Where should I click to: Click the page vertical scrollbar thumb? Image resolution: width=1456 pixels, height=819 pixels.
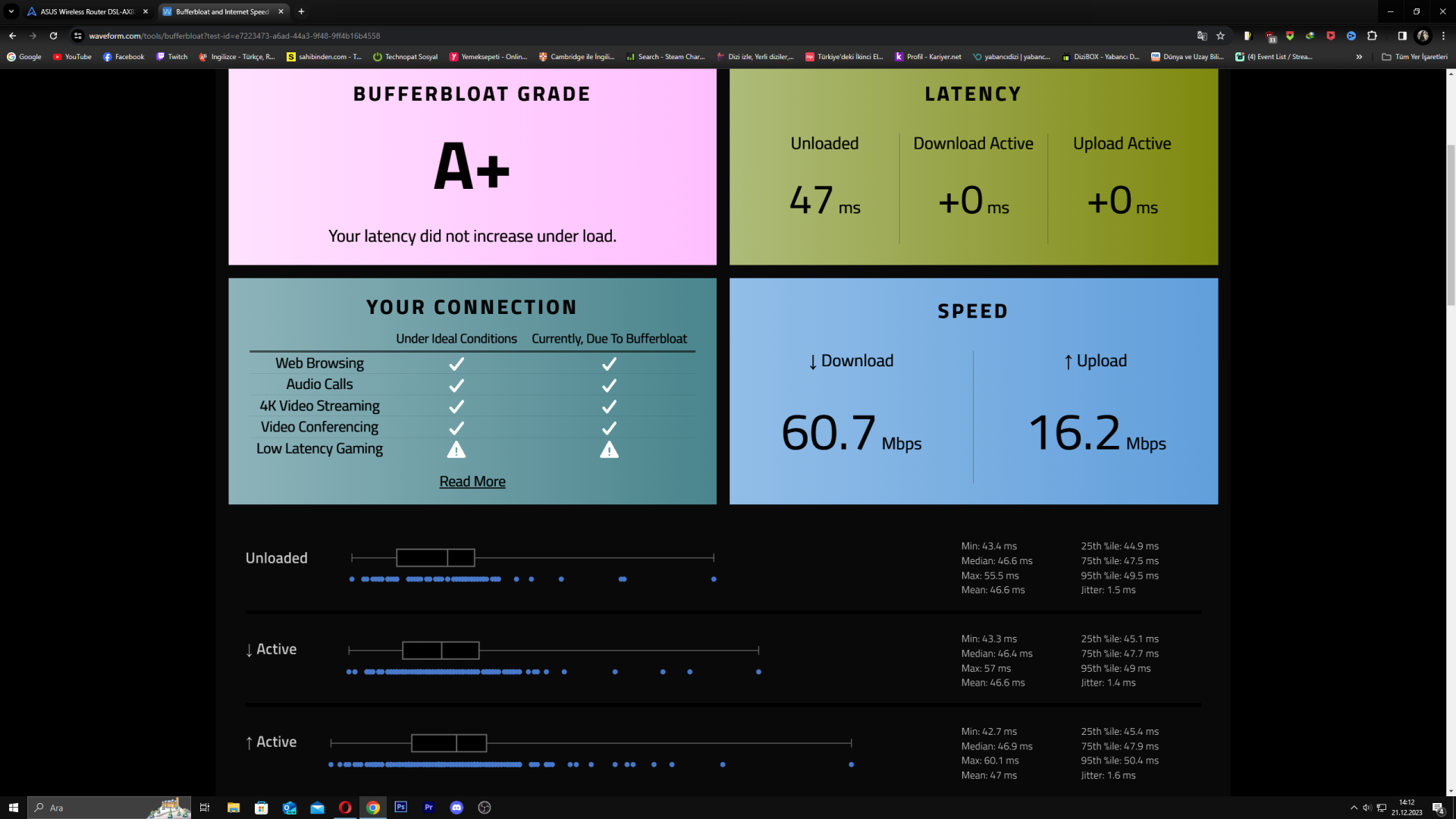(x=1451, y=224)
